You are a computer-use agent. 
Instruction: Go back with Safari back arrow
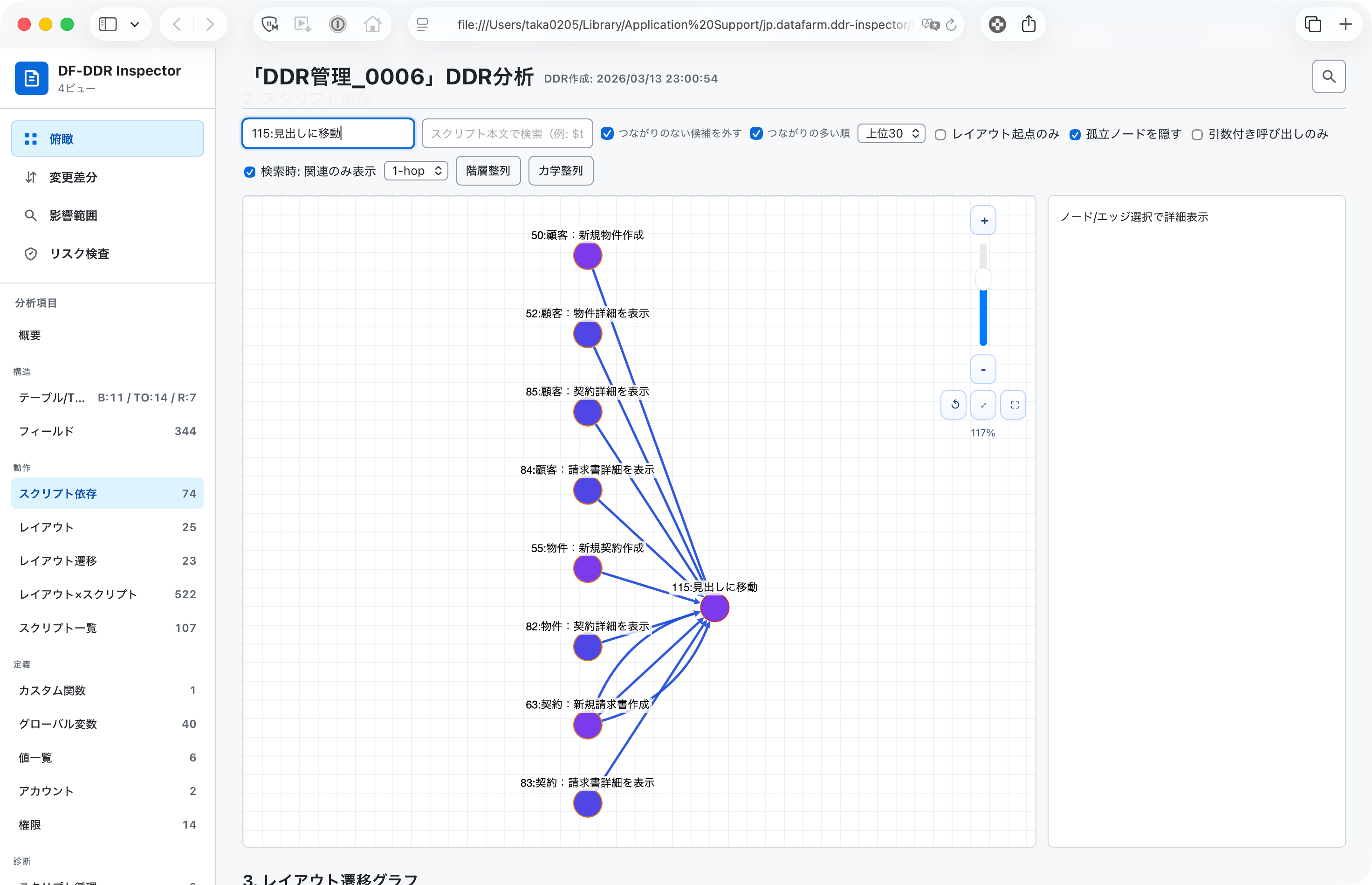click(x=177, y=24)
